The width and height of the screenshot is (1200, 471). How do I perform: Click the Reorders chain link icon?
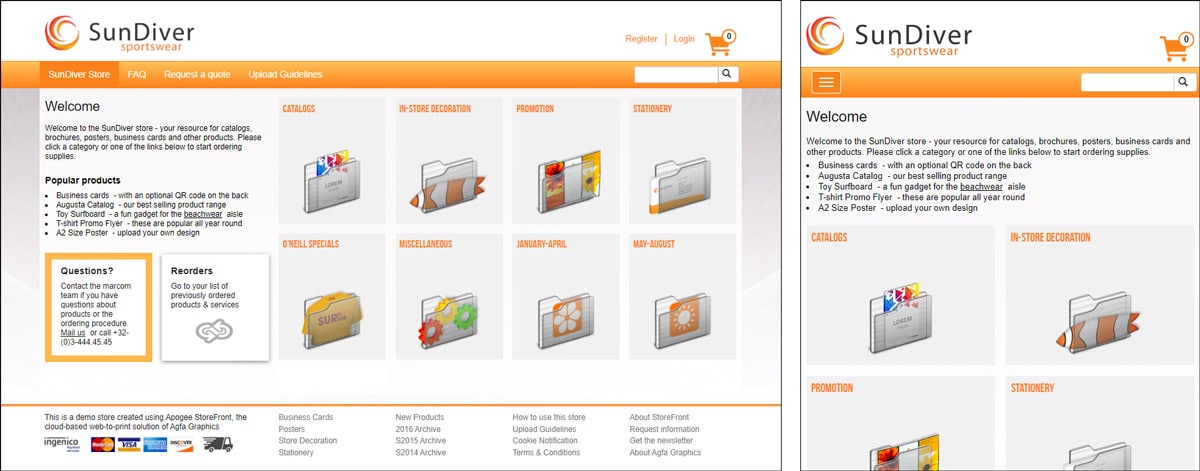(x=214, y=331)
